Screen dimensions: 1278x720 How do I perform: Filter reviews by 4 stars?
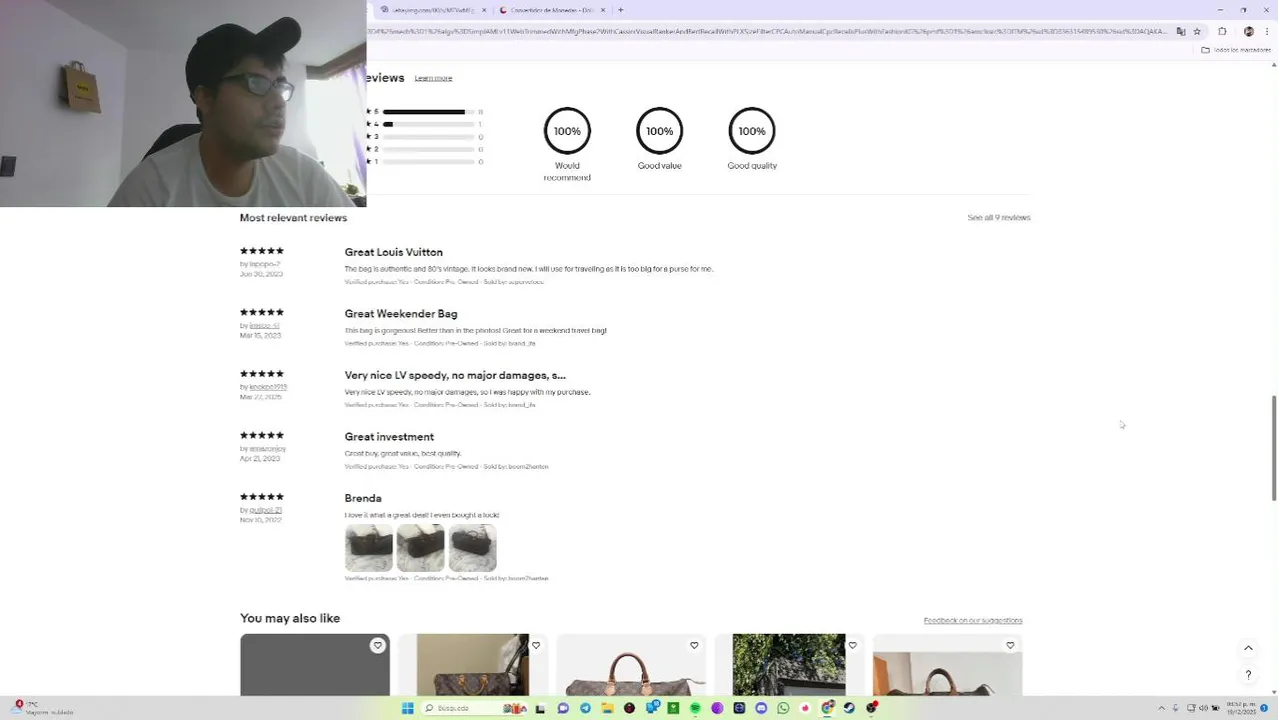pyautogui.click(x=424, y=124)
